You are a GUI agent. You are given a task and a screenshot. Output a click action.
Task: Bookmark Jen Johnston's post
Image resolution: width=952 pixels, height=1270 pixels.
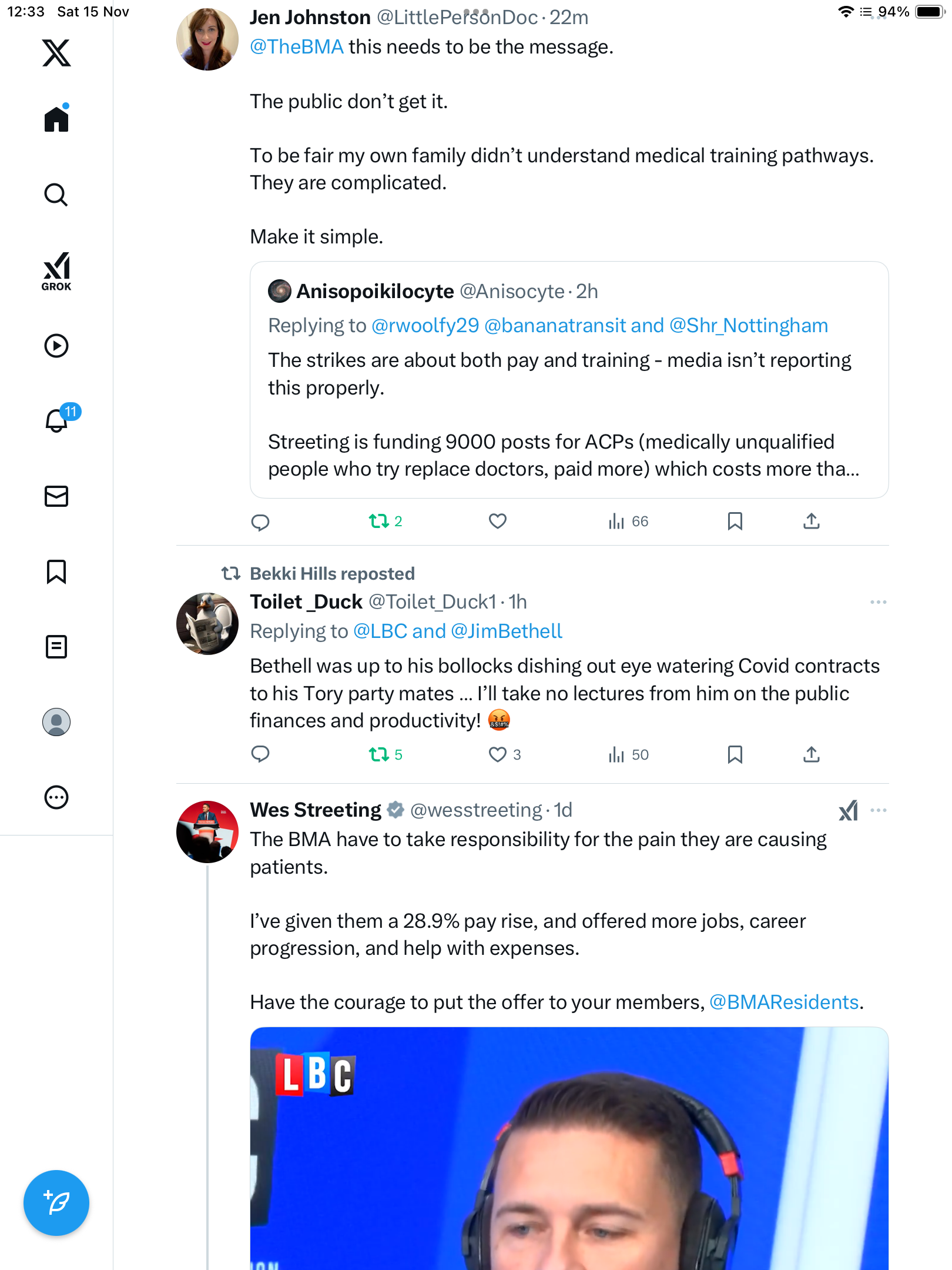click(x=735, y=522)
